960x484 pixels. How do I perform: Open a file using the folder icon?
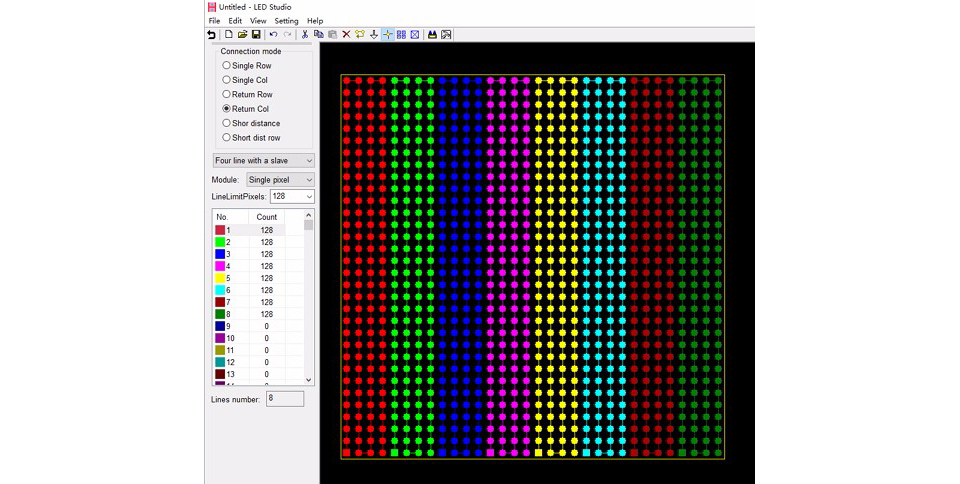[x=242, y=35]
